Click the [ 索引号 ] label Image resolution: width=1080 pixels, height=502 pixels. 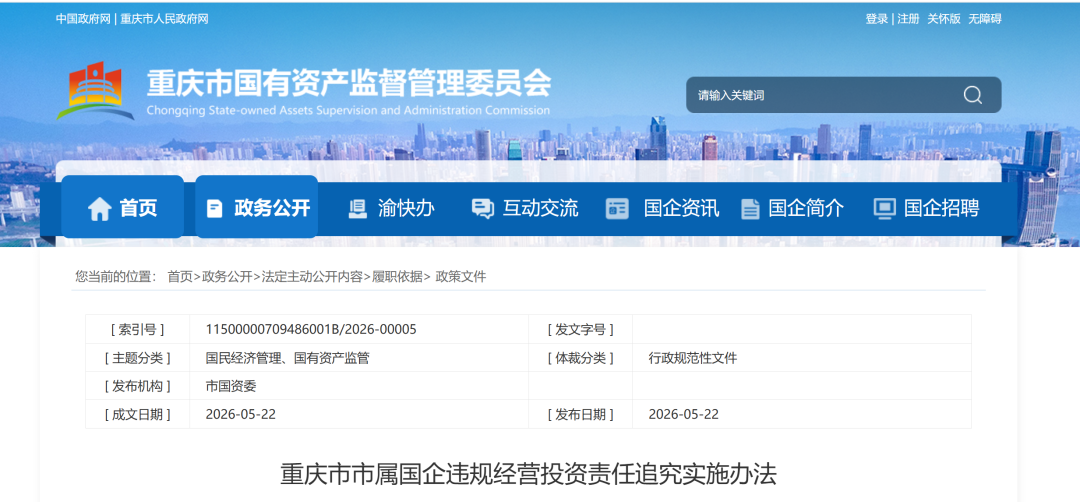pos(138,329)
